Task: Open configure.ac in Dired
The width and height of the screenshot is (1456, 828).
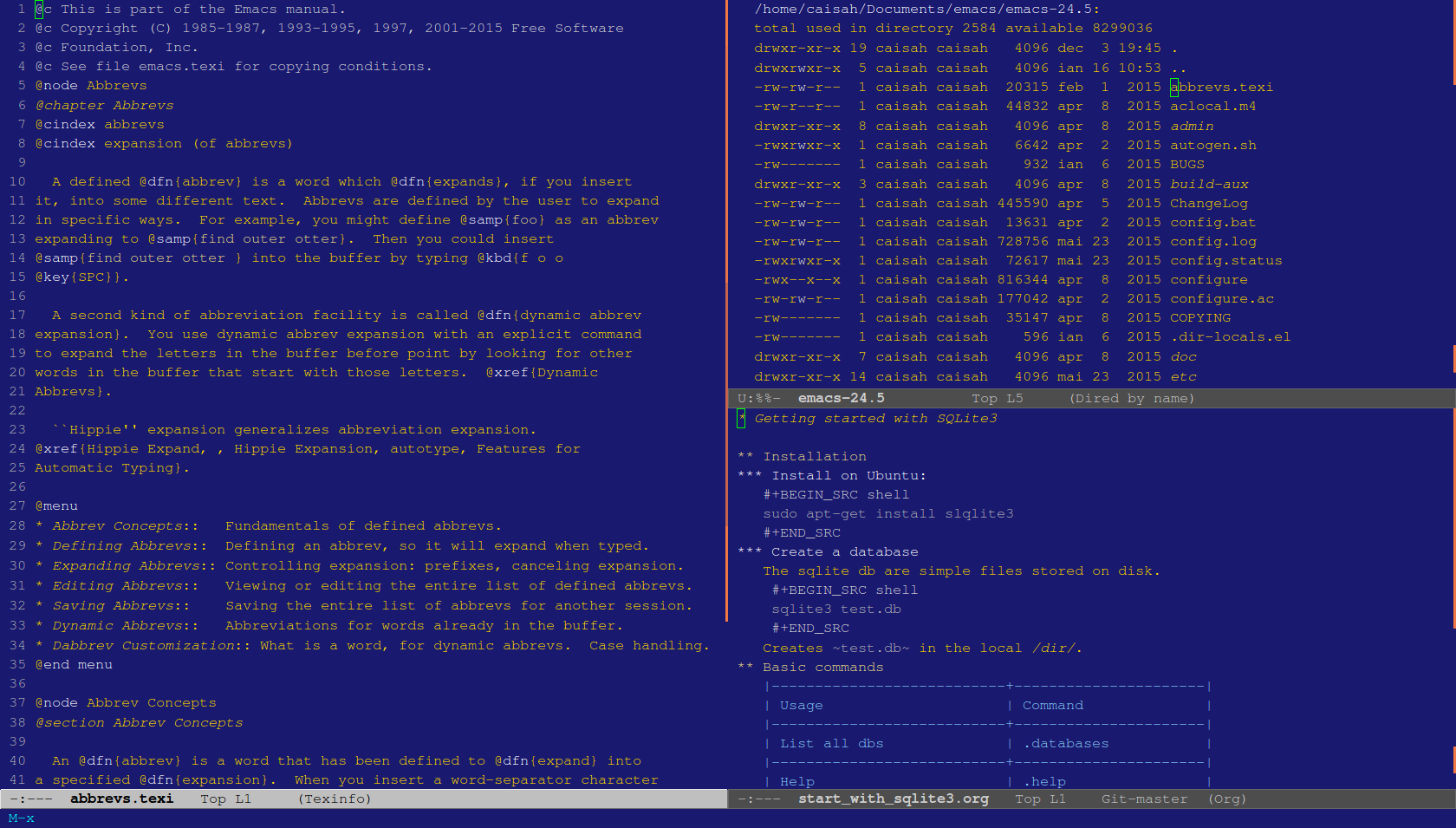Action: [1222, 298]
